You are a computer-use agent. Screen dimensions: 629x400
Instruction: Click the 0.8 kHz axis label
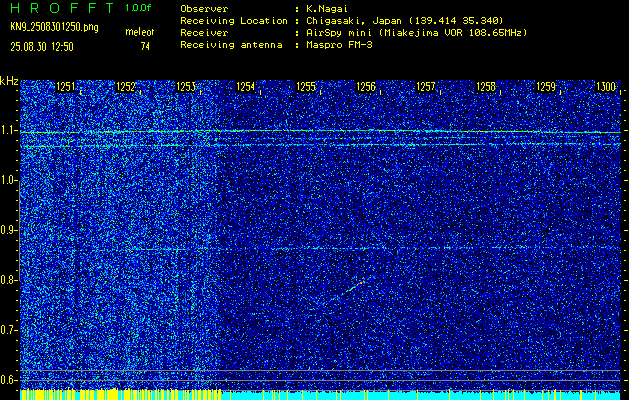[x=7, y=280]
